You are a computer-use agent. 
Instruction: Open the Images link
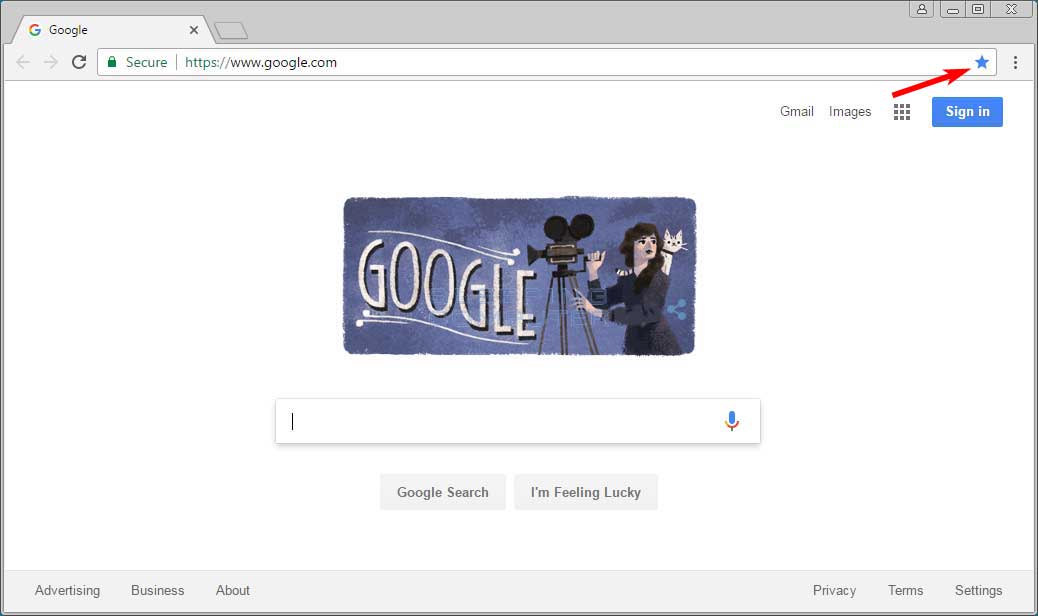tap(850, 112)
